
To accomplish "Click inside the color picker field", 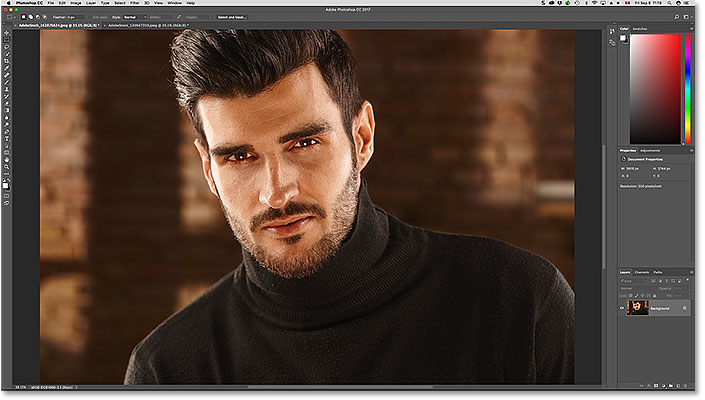I will [x=655, y=89].
